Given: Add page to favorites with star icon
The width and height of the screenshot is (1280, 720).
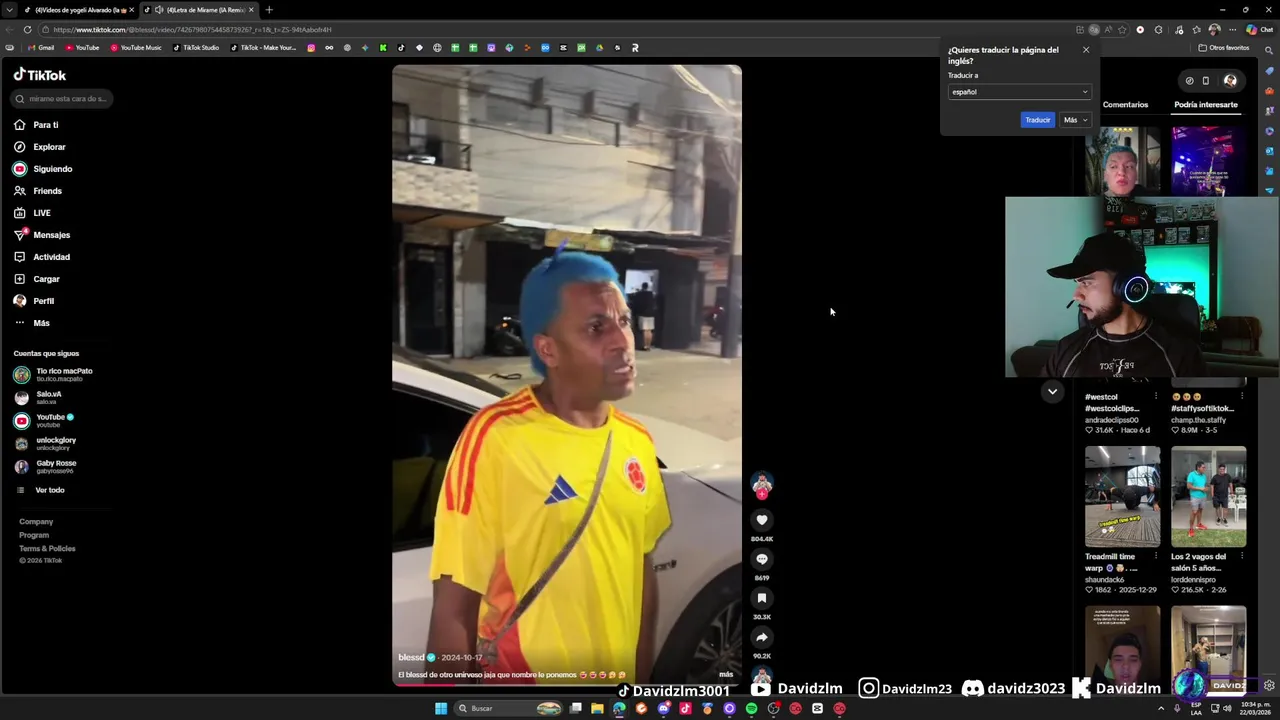Looking at the screenshot, I should (1121, 30).
